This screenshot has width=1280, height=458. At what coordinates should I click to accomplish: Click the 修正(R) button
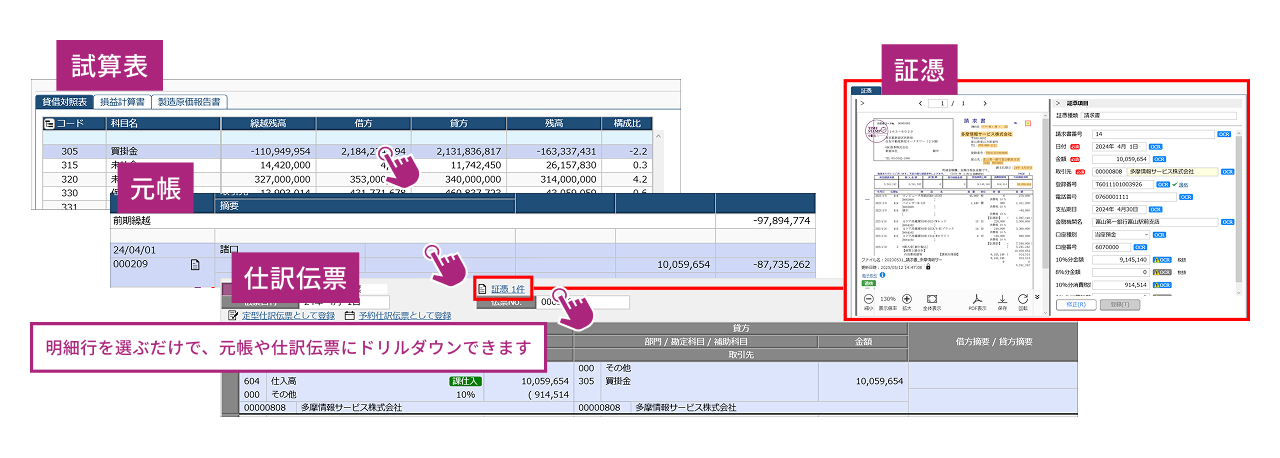click(x=1076, y=304)
